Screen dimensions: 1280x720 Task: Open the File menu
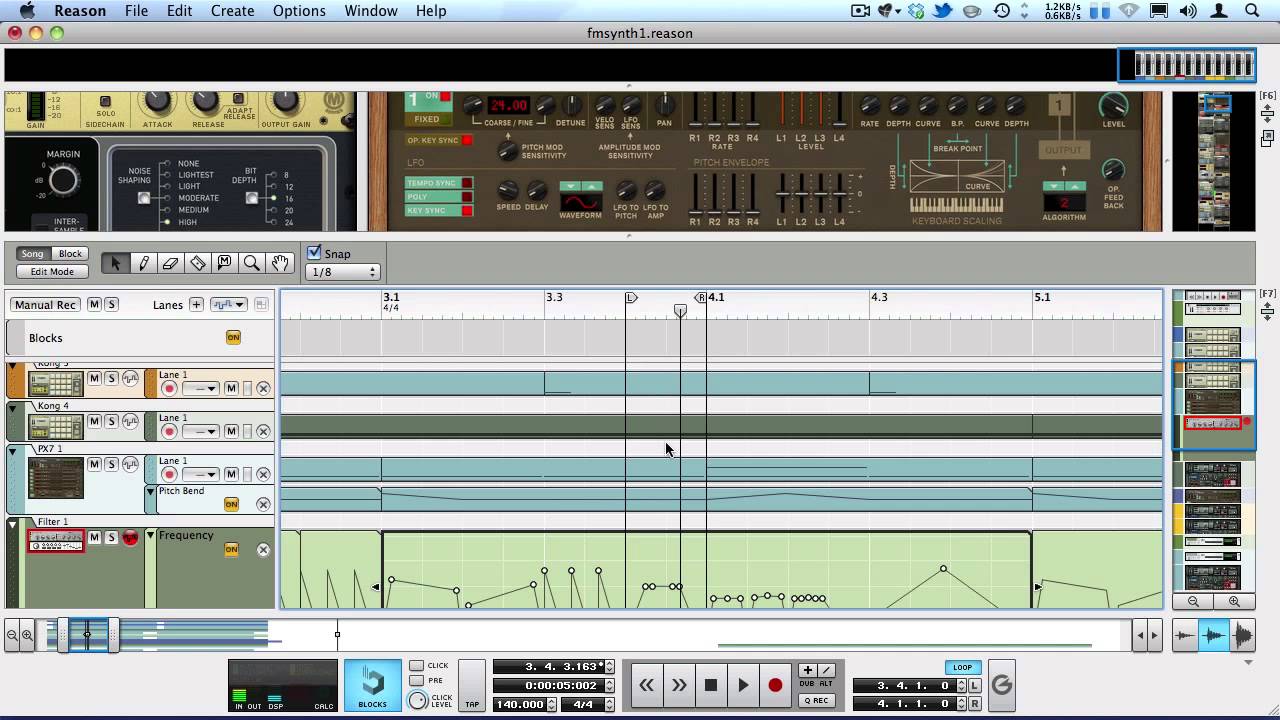(x=136, y=11)
